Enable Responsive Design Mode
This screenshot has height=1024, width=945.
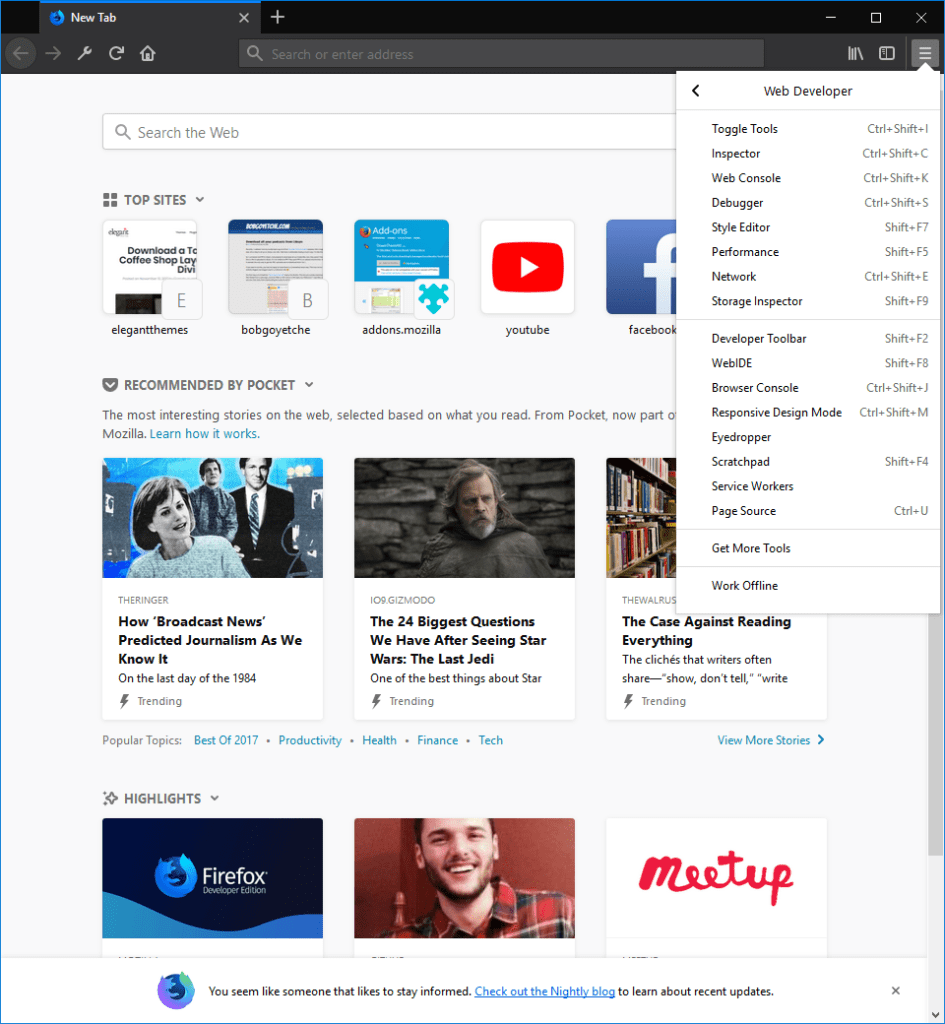click(x=777, y=412)
